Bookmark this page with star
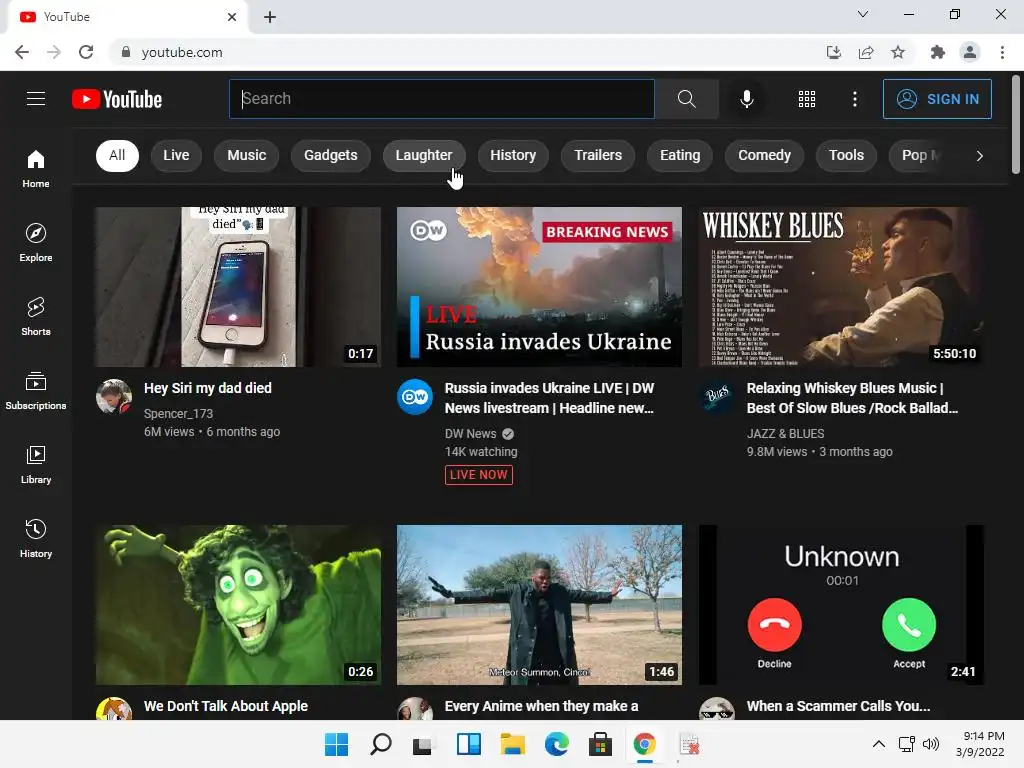Screen dimensions: 1024x768 click(898, 52)
